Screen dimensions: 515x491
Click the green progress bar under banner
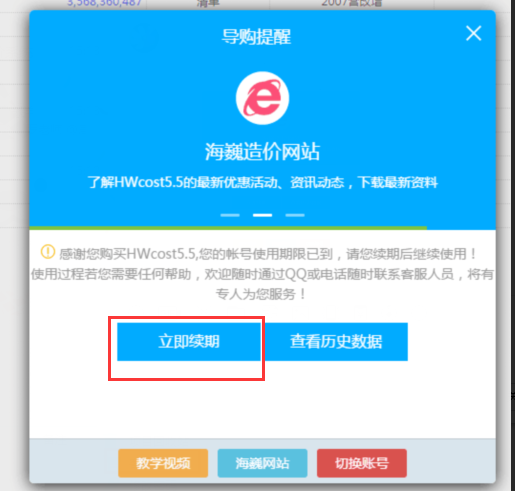click(x=228, y=228)
